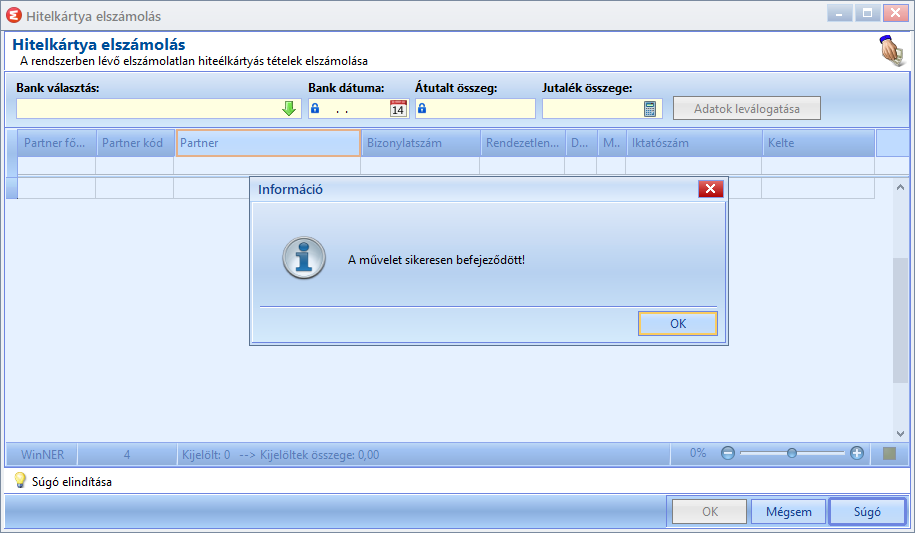Screen dimensions: 915x533
Task: Click the Átutalt összeg lock icon
Action: pyautogui.click(x=422, y=108)
